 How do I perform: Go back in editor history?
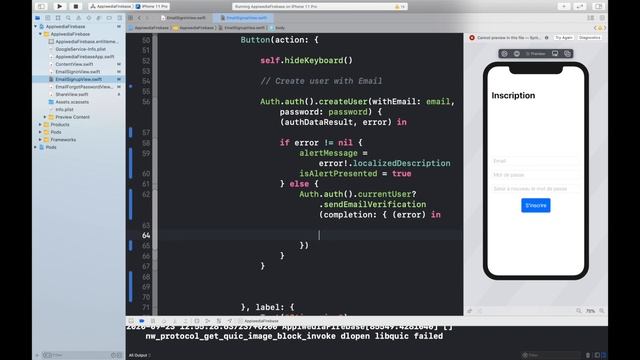139,18
